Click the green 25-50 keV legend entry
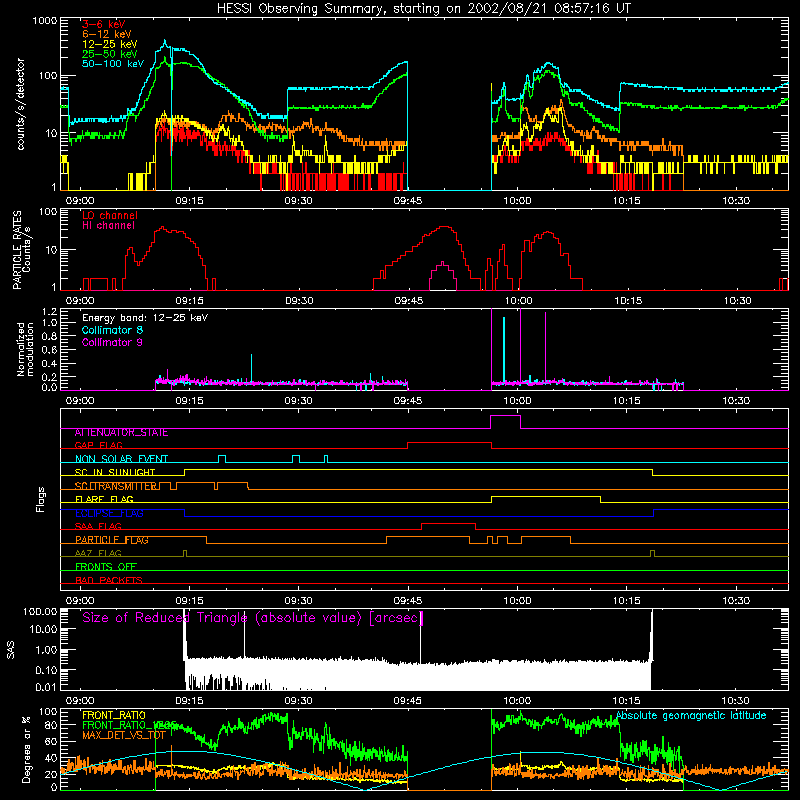Image resolution: width=800 pixels, height=800 pixels. [x=110, y=54]
